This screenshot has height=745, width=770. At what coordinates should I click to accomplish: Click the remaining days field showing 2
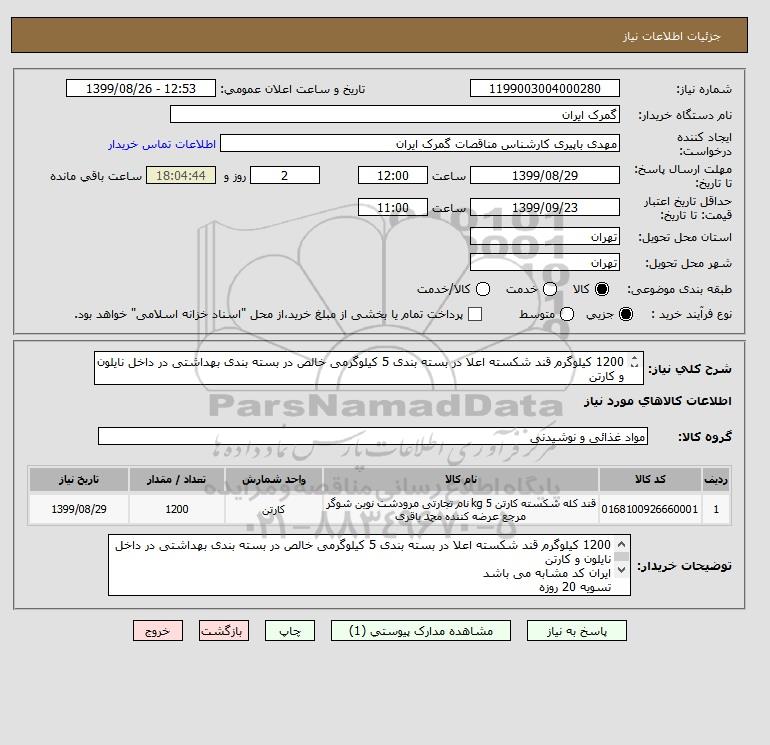[285, 175]
